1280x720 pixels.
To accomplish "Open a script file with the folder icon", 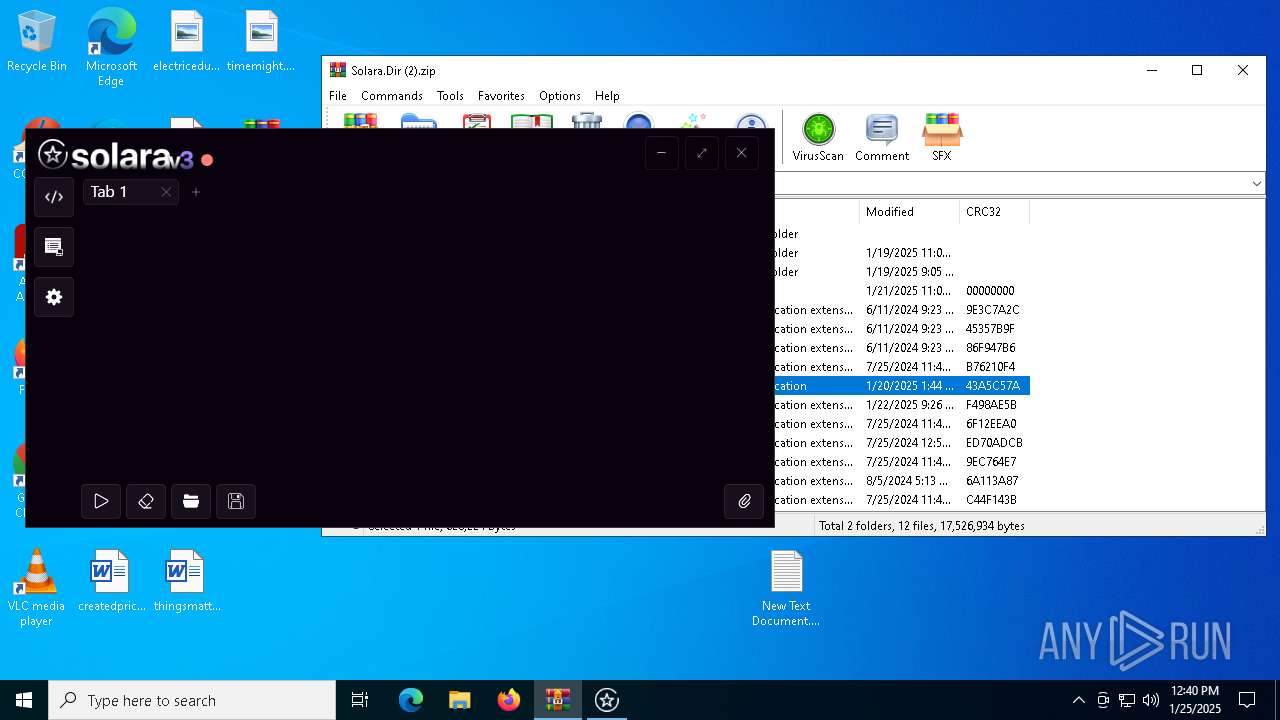I will [191, 501].
